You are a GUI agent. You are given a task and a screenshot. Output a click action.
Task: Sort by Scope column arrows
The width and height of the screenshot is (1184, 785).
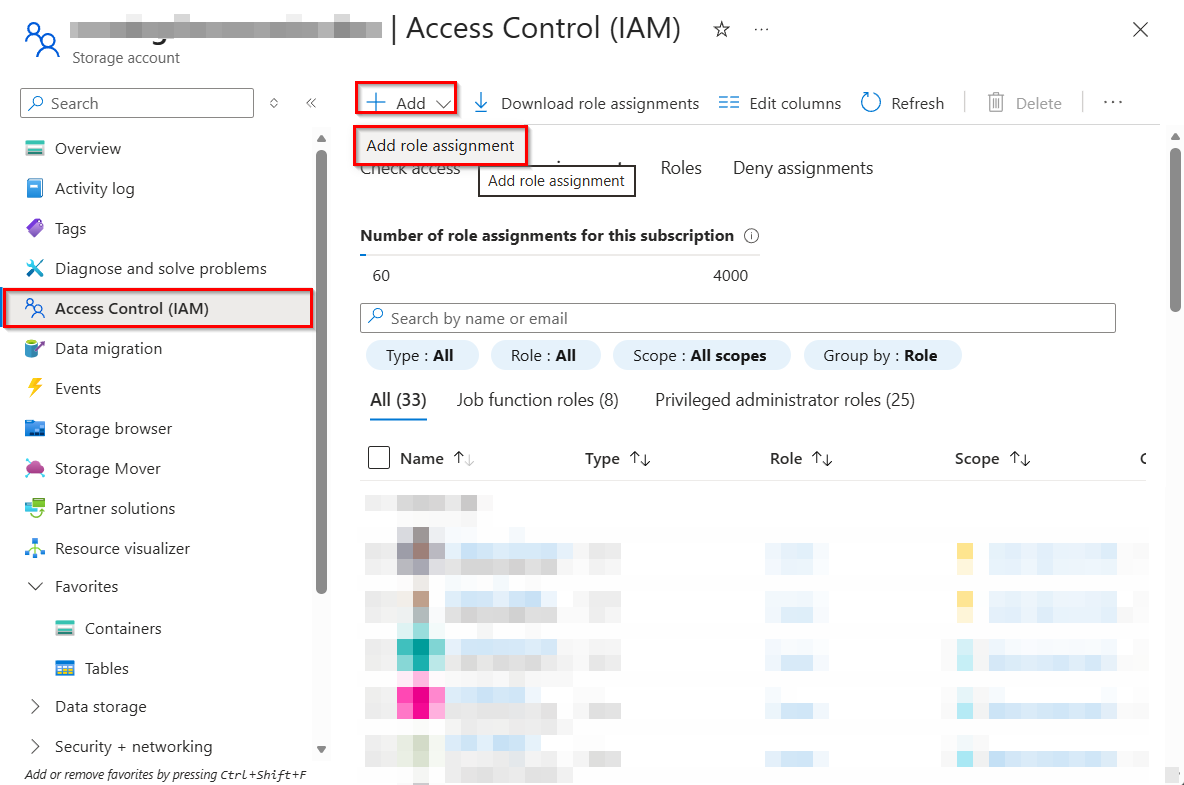click(x=1020, y=459)
